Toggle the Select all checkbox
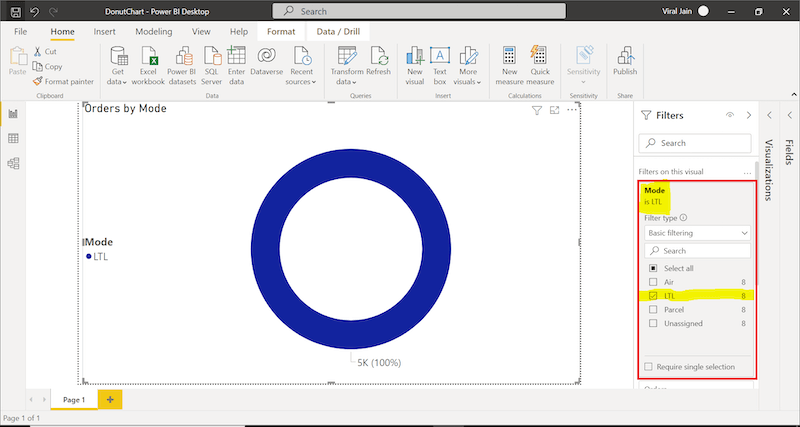The width and height of the screenshot is (800, 427). (653, 268)
